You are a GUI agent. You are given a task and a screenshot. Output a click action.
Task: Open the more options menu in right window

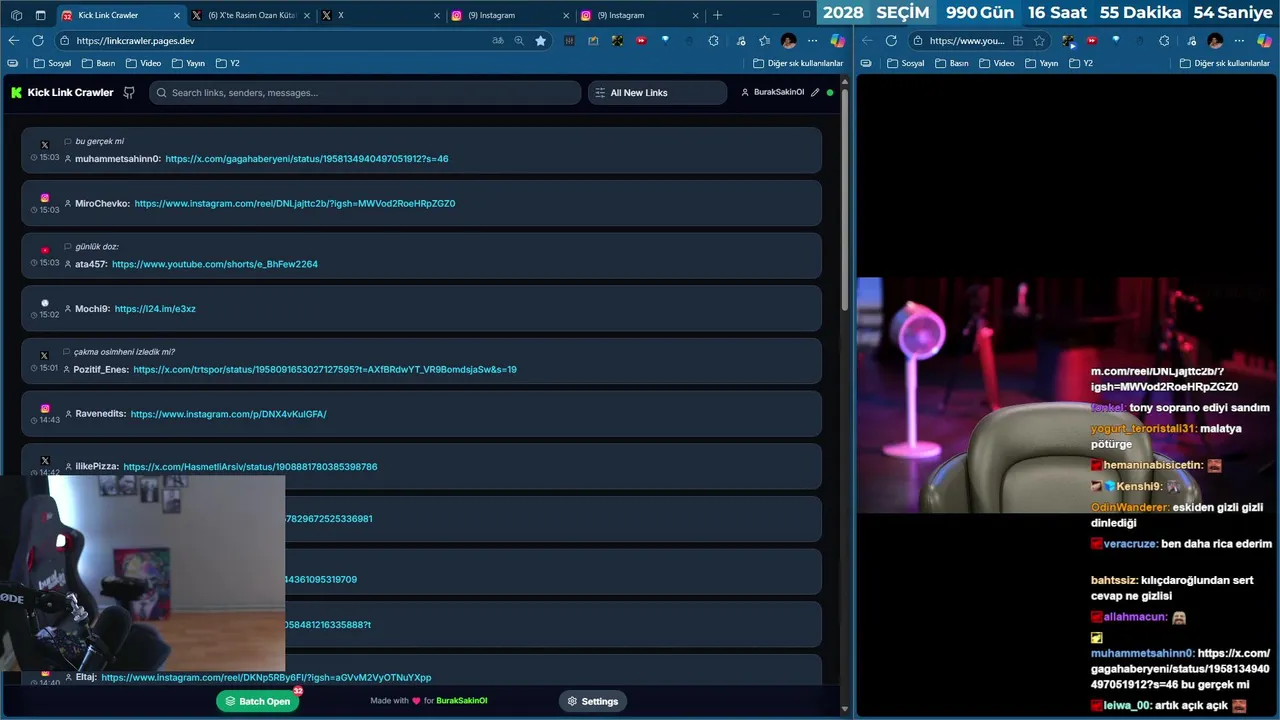1239,41
